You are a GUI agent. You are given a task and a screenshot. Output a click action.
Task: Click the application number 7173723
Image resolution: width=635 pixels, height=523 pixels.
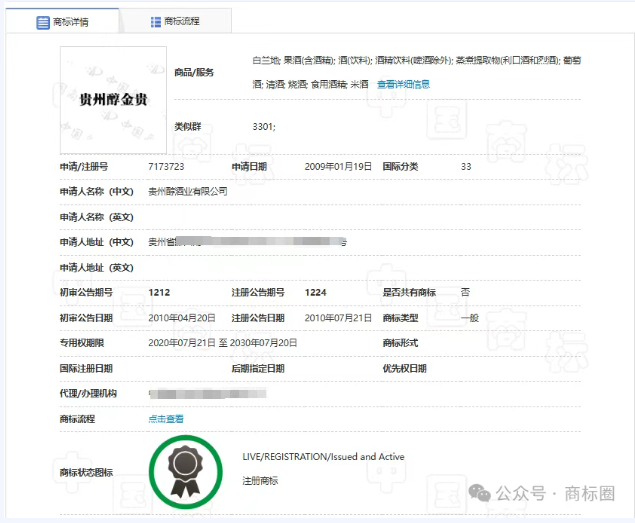coord(166,166)
